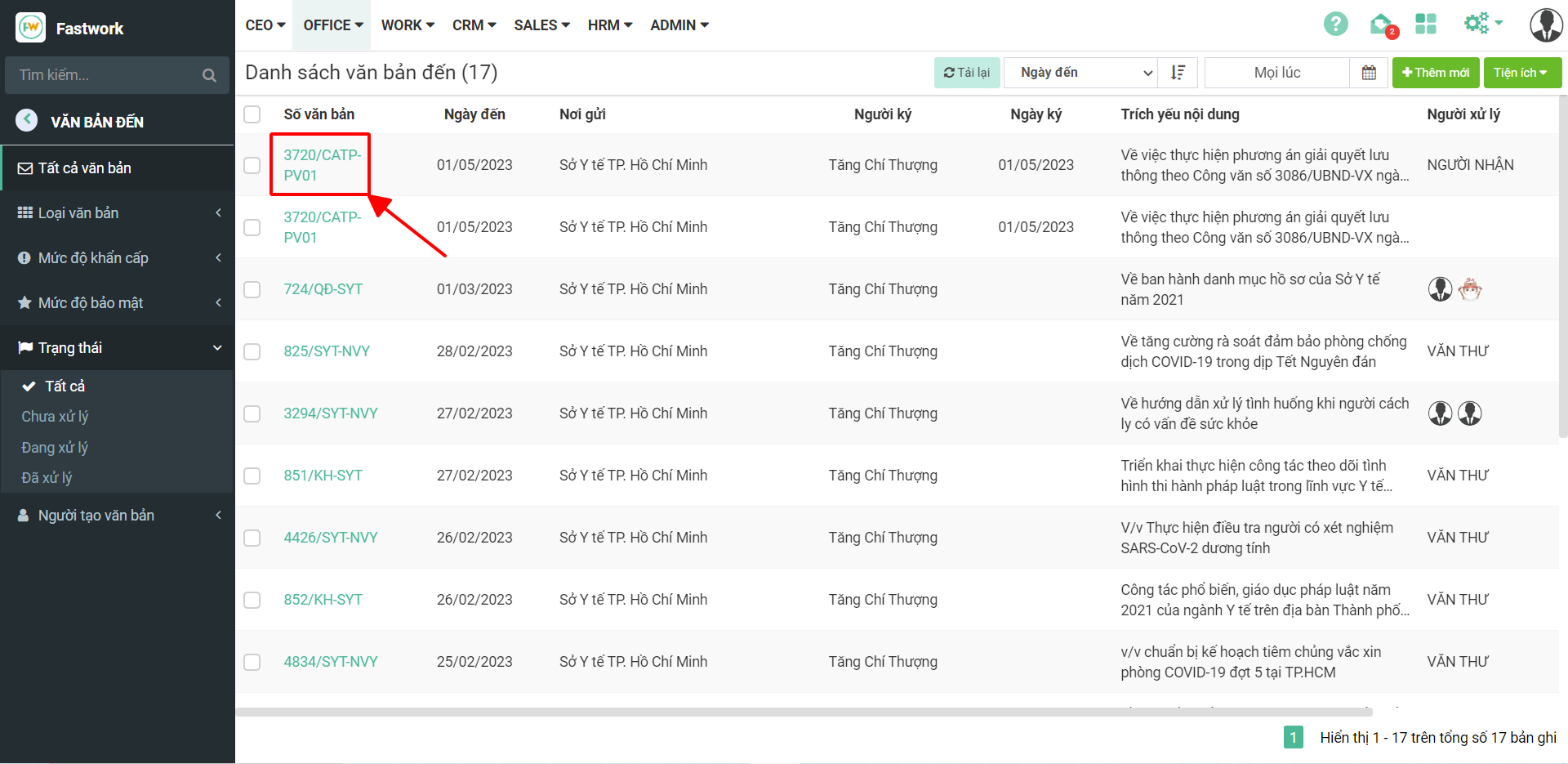Click the sort order icon
Viewport: 1568px width, 764px height.
coord(1178,73)
